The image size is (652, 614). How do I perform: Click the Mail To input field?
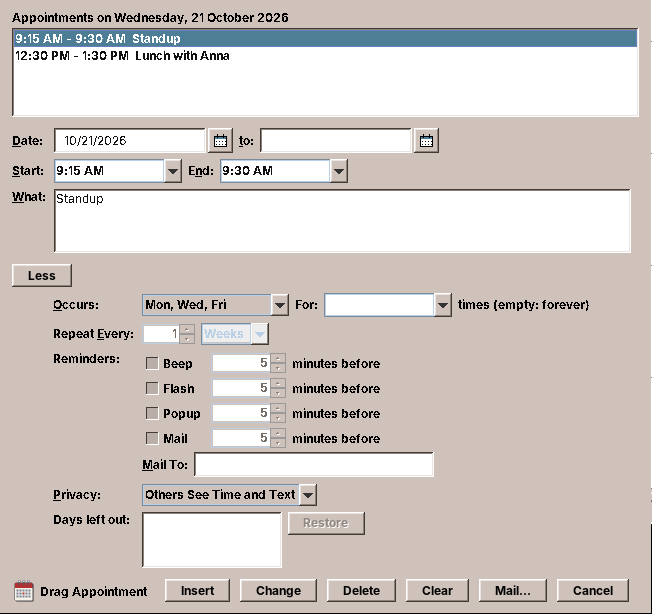pos(314,464)
